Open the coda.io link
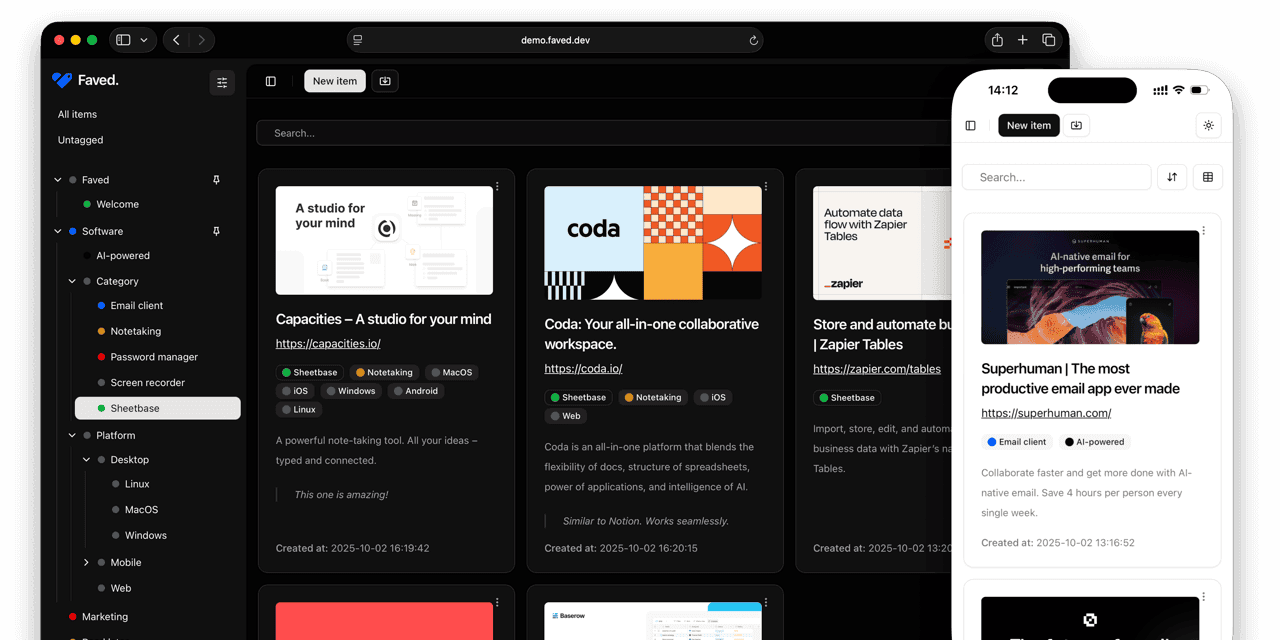This screenshot has width=1280, height=640. coord(583,369)
